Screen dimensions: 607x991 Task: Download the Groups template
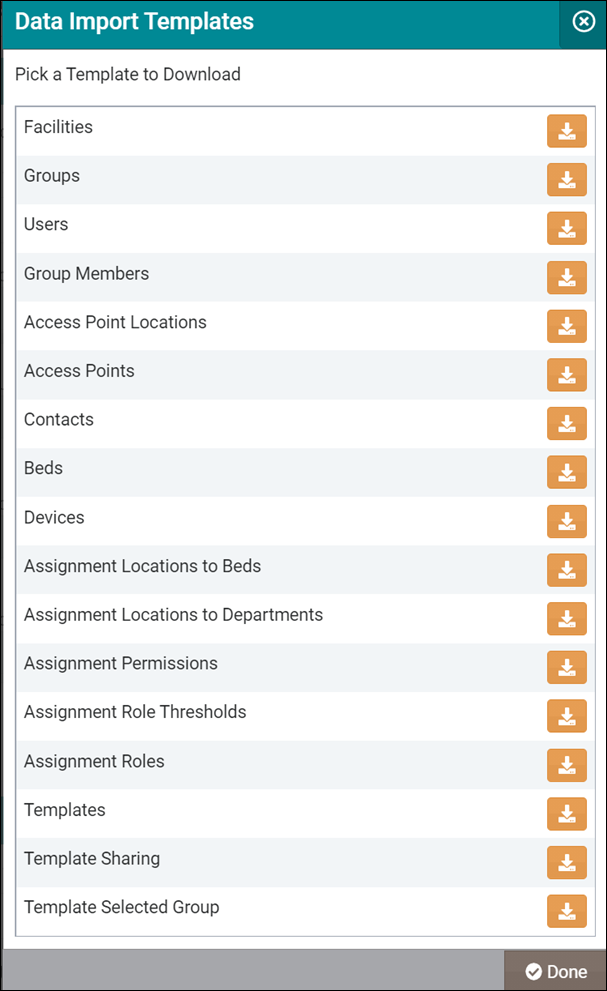click(566, 180)
